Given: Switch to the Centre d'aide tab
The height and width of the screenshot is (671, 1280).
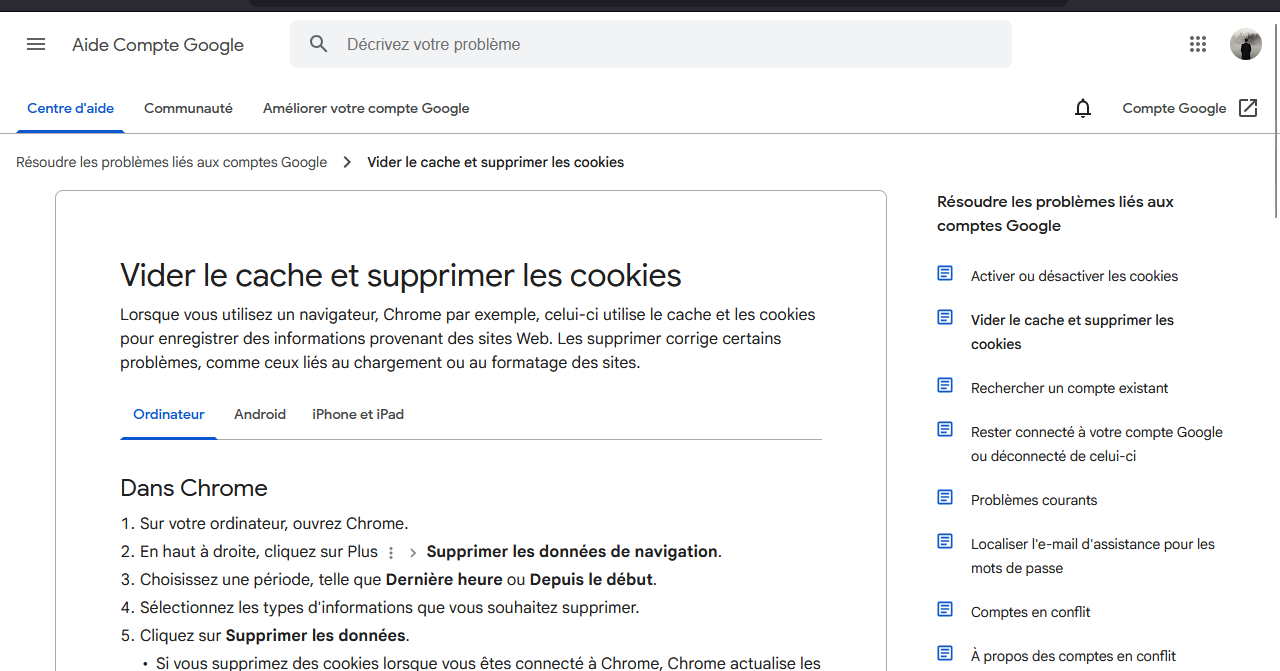Looking at the screenshot, I should click(70, 108).
